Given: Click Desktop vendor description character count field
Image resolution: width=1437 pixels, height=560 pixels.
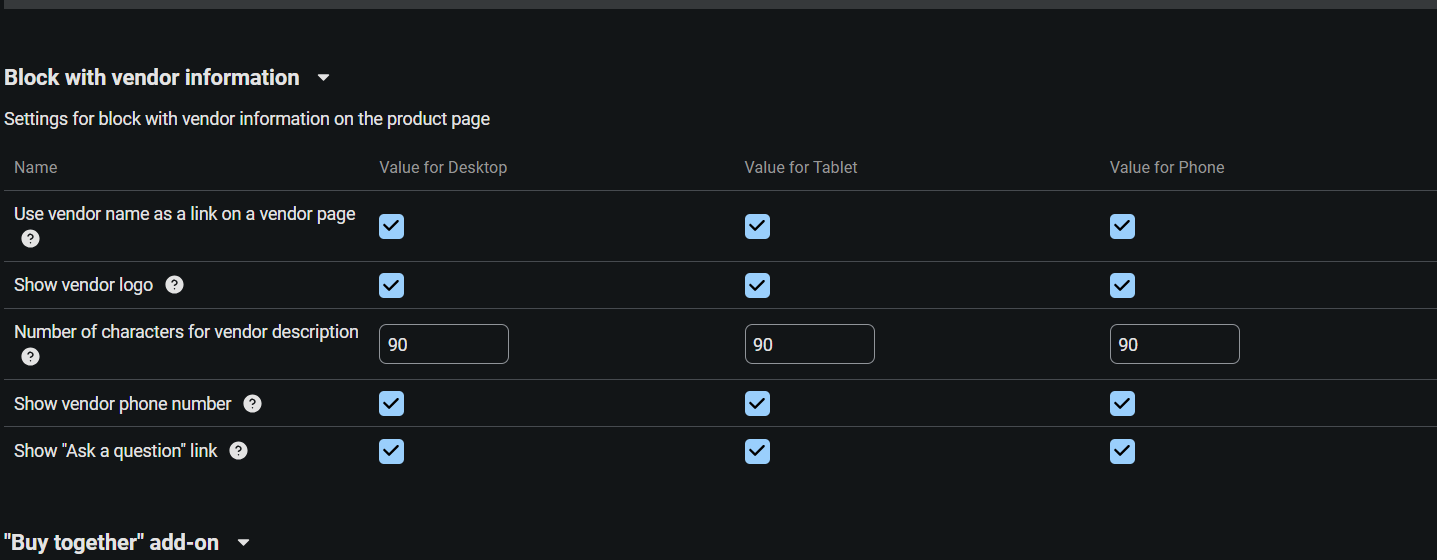Looking at the screenshot, I should (x=443, y=344).
